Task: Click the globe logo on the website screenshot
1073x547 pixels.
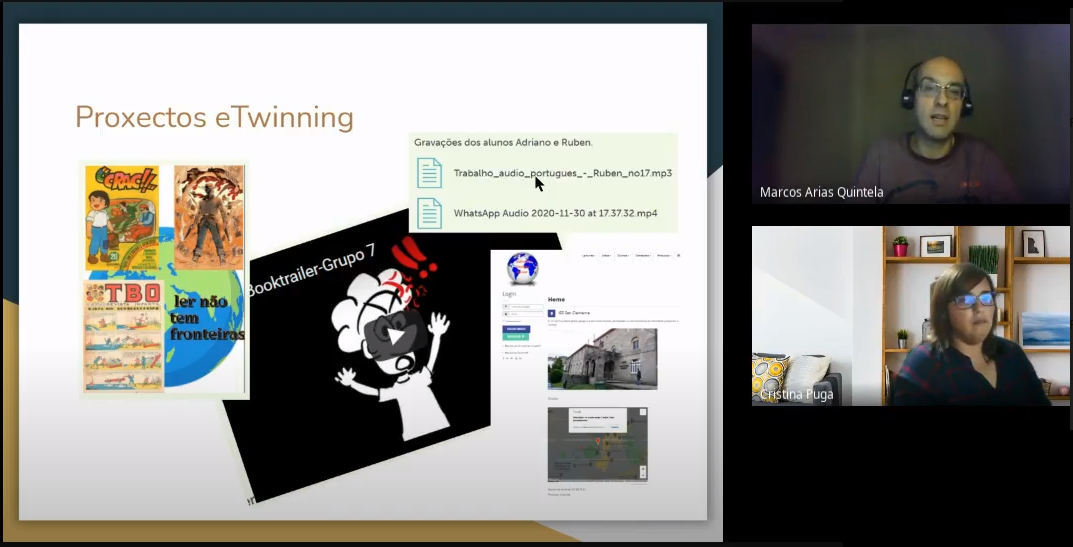Action: (x=523, y=268)
